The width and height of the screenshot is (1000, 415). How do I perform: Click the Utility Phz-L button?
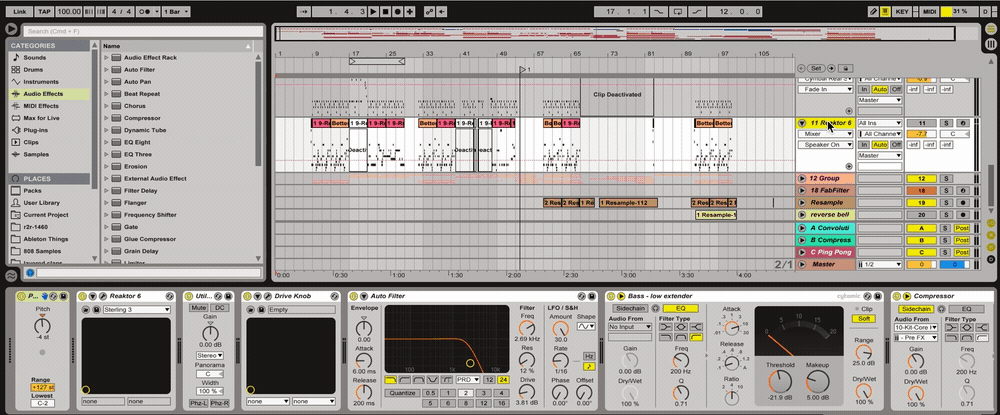click(x=198, y=403)
